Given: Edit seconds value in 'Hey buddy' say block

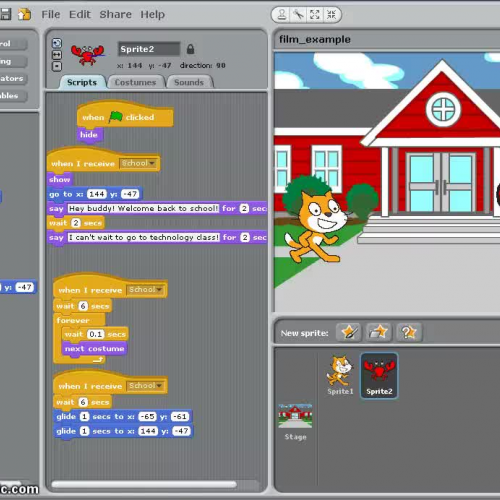Looking at the screenshot, I should [x=244, y=208].
